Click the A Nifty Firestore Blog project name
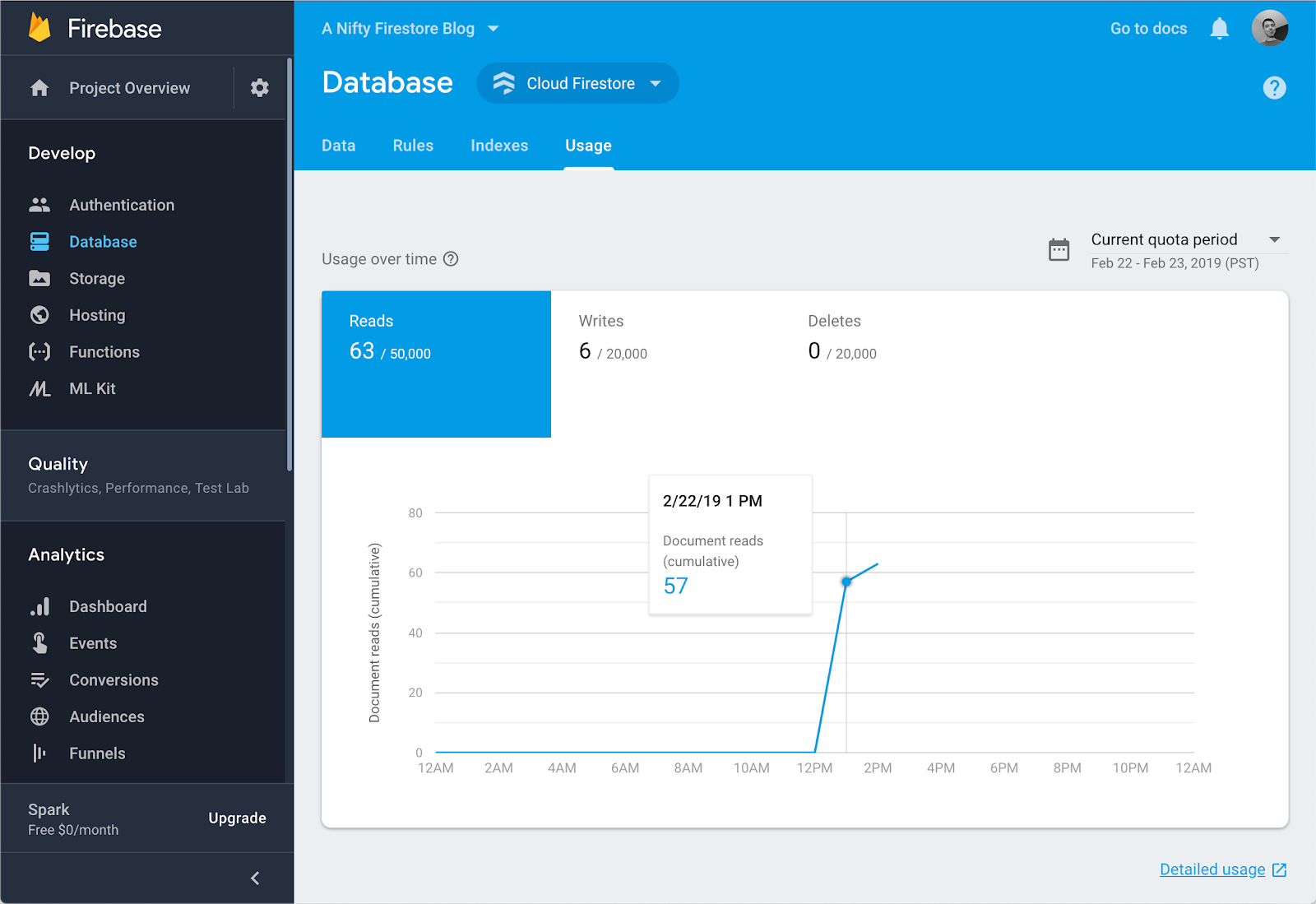Image resolution: width=1316 pixels, height=904 pixels. pos(398,29)
